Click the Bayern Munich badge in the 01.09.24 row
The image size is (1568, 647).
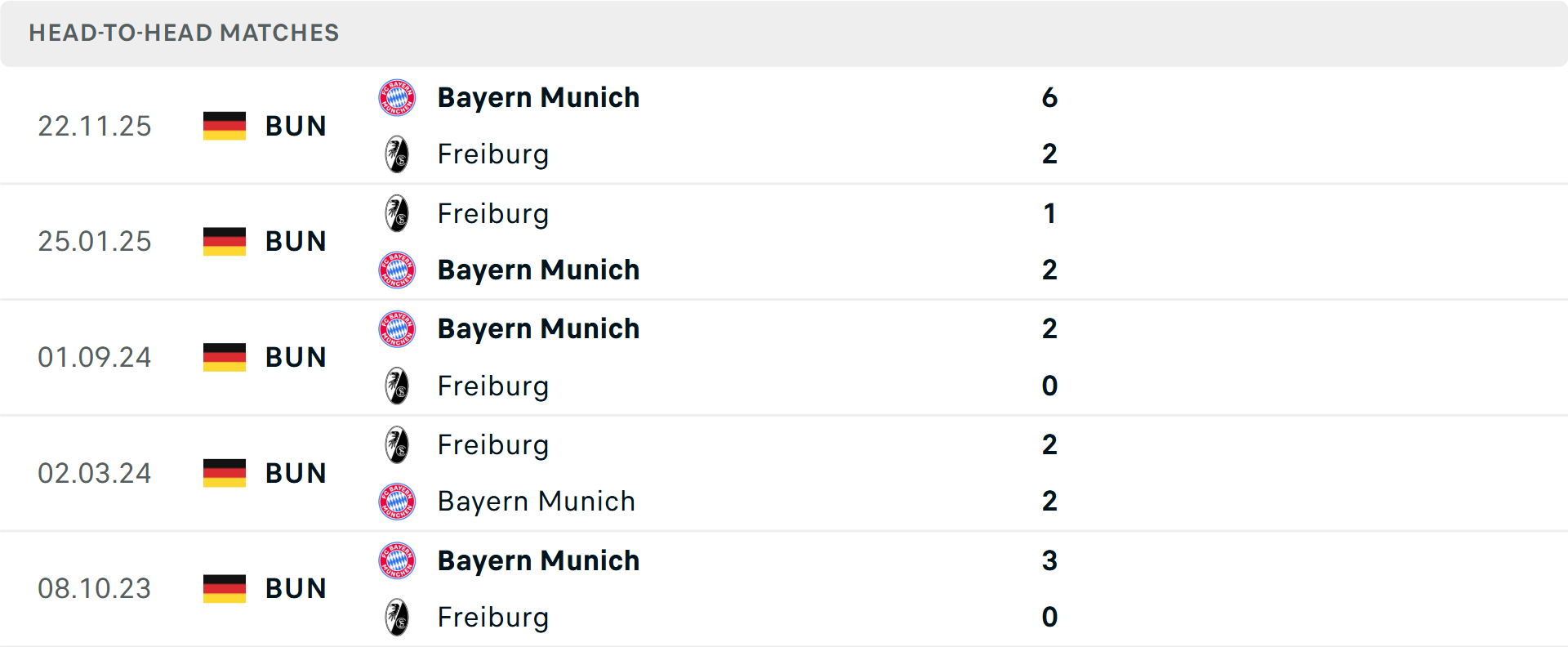pos(398,328)
